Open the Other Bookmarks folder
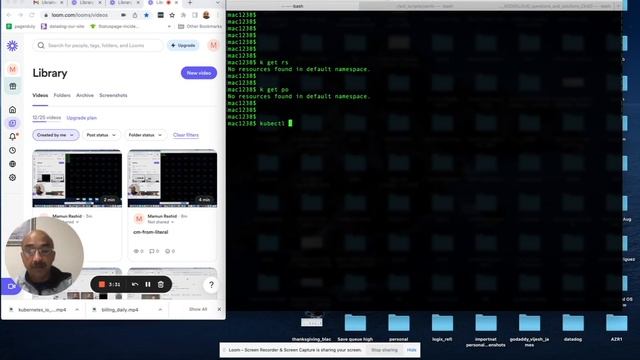This screenshot has width=640, height=360. pos(200,27)
